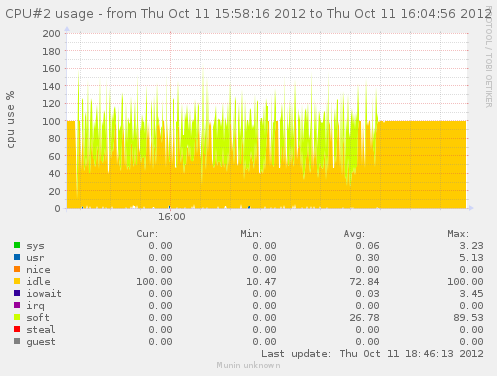Click the dark blue iowait legend swatch
497x376 pixels.
pyautogui.click(x=17, y=293)
